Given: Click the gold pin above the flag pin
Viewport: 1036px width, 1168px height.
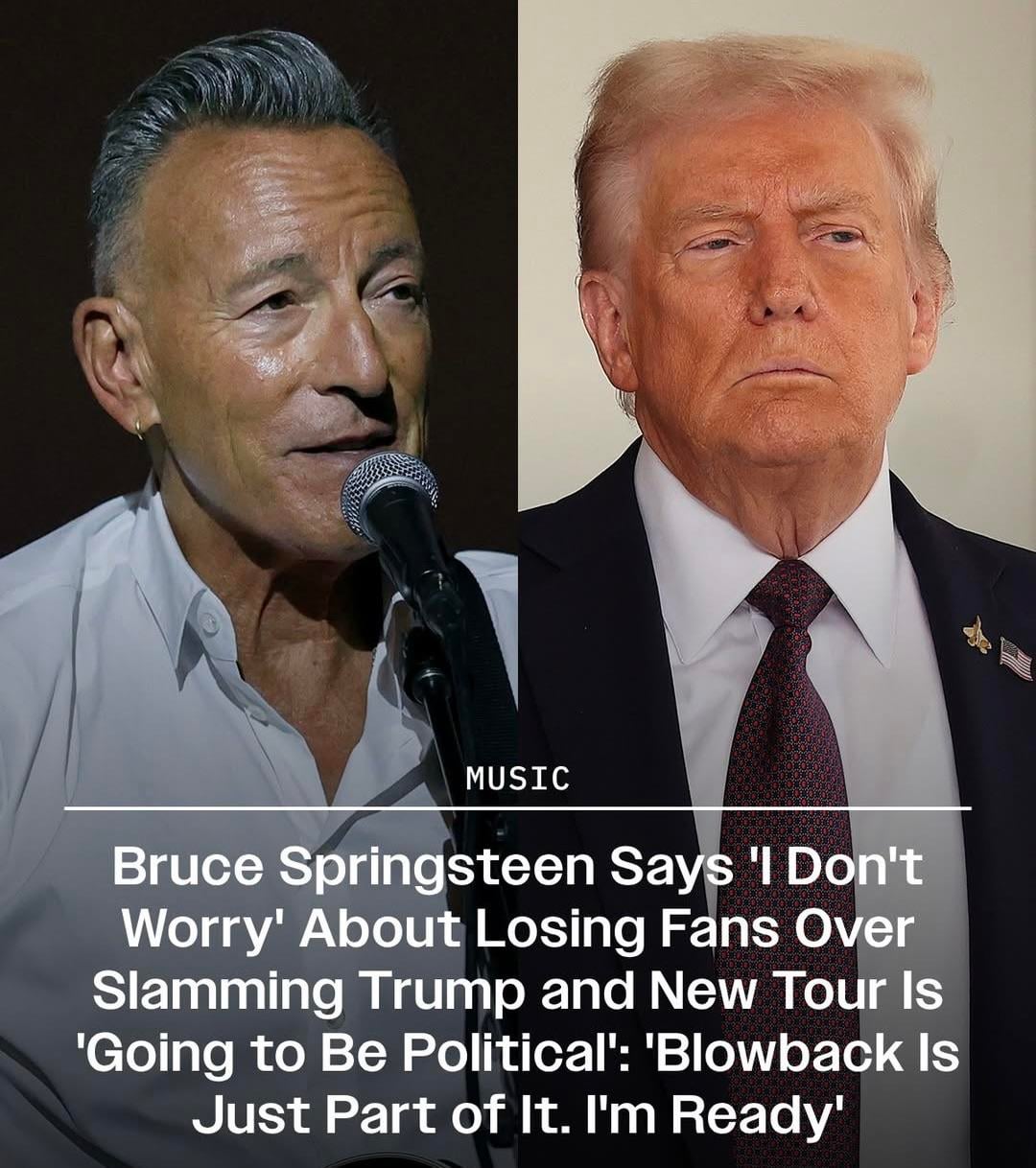Looking at the screenshot, I should pos(977,634).
